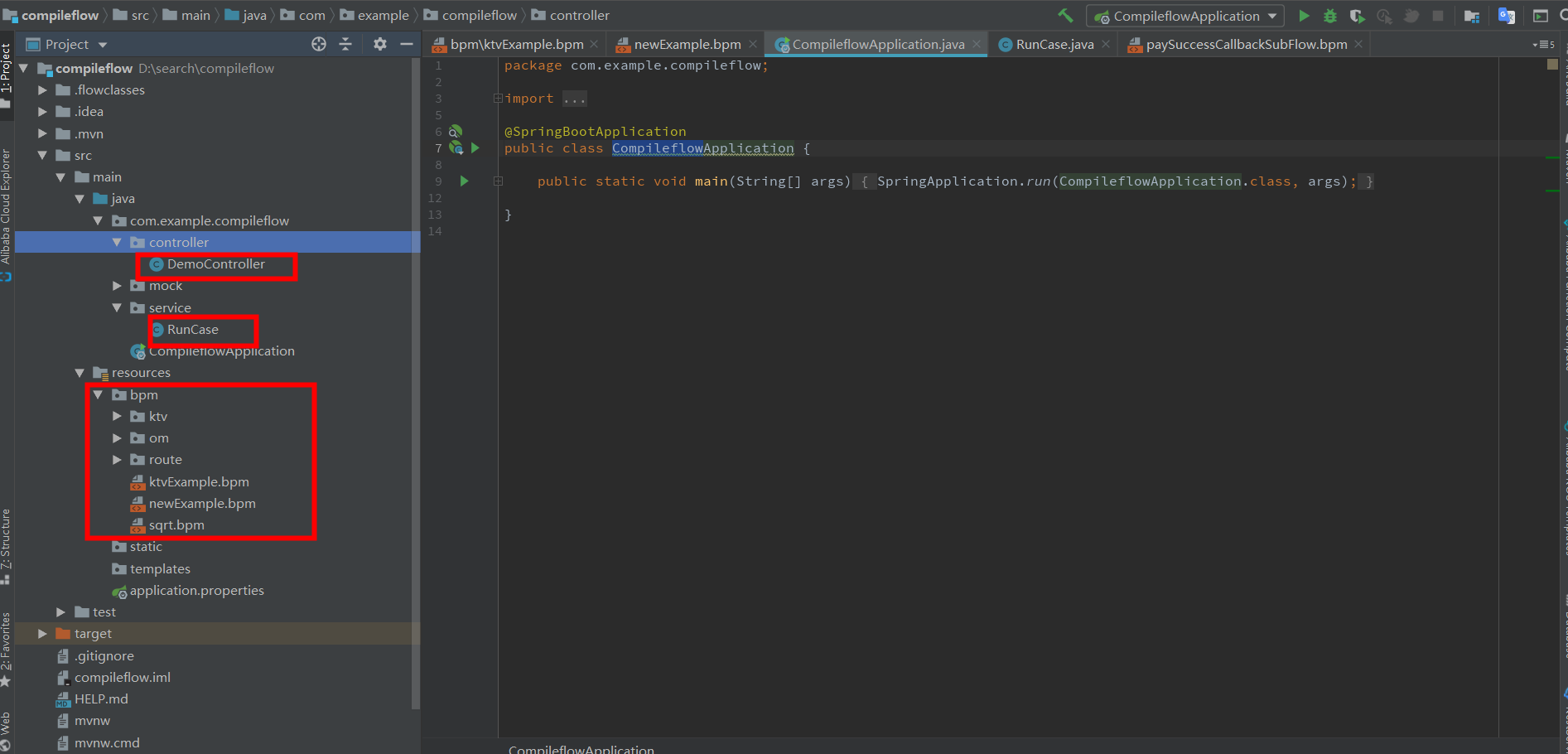This screenshot has height=754, width=1568.
Task: Close the newExample.bpm tab
Action: (753, 45)
